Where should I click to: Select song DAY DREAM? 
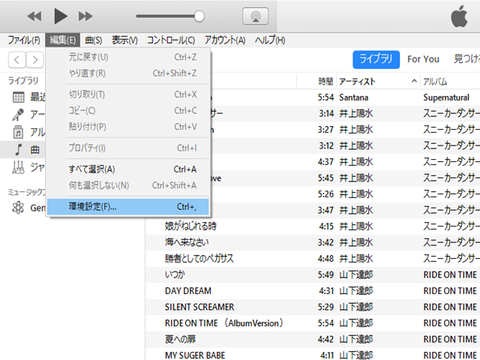(x=188, y=291)
